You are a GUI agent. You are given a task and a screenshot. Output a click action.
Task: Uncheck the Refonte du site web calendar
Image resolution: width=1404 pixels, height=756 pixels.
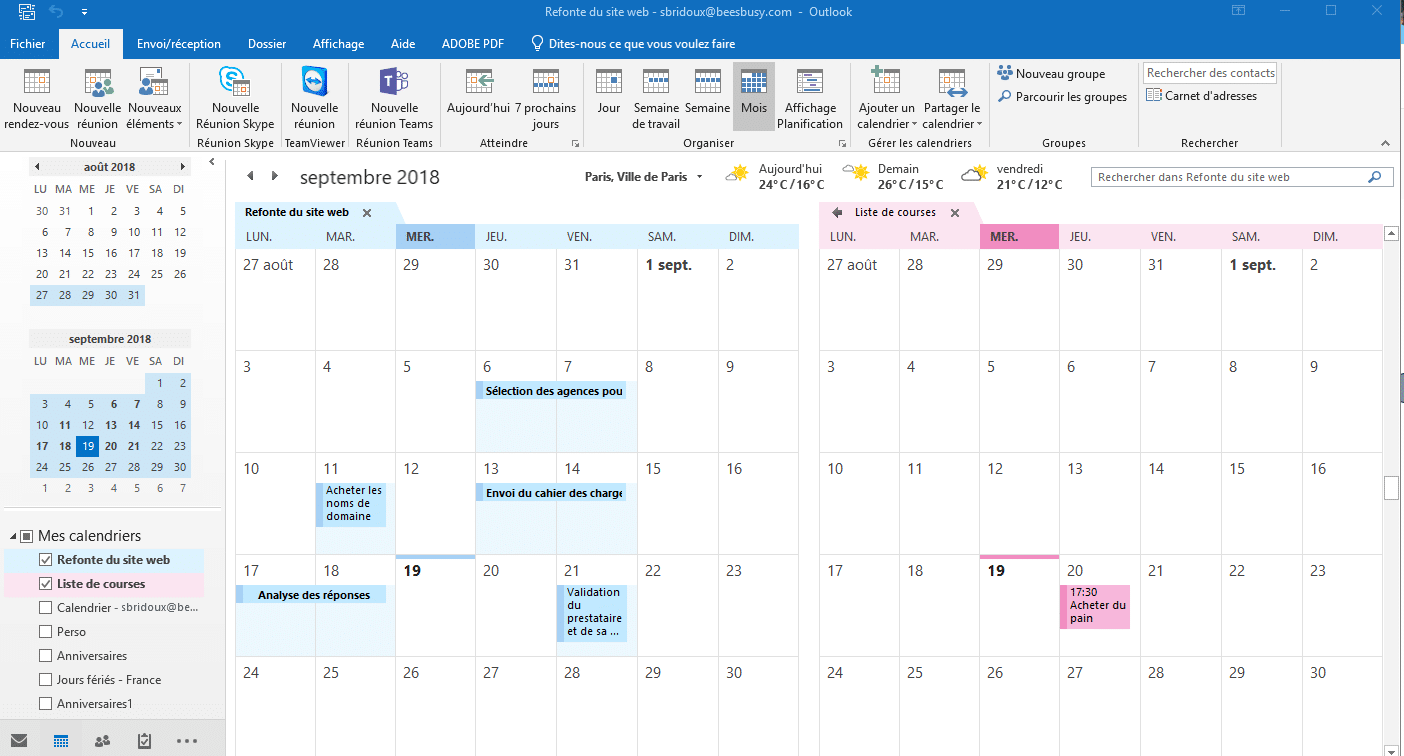click(x=45, y=560)
